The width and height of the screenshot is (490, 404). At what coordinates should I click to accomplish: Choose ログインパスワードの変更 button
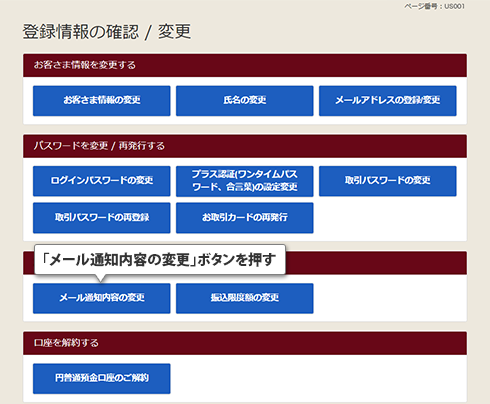point(102,181)
